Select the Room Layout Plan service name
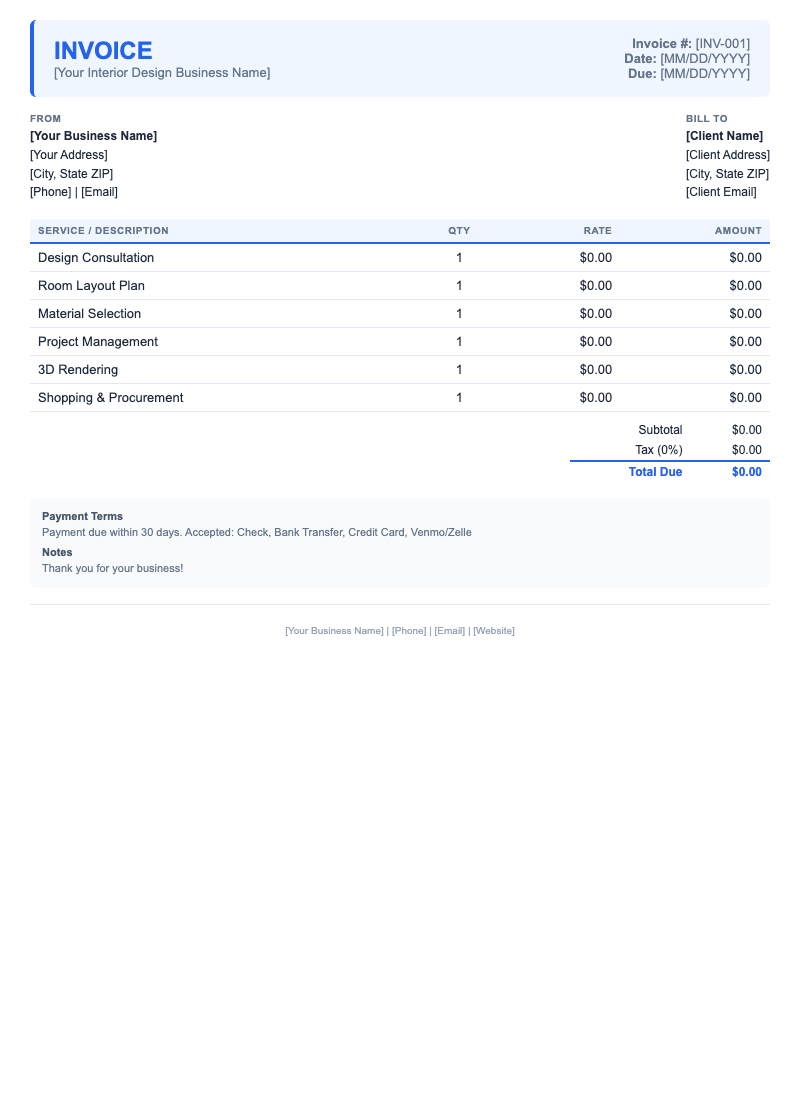800x1100 pixels. tap(91, 286)
